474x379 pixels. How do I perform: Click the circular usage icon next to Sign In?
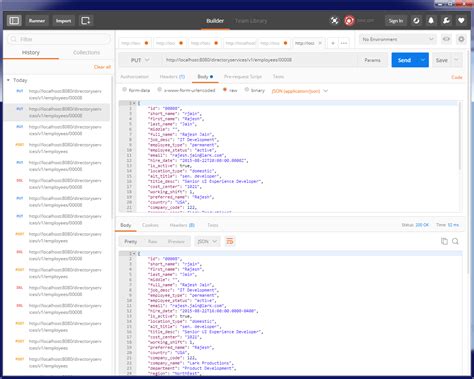(x=416, y=21)
